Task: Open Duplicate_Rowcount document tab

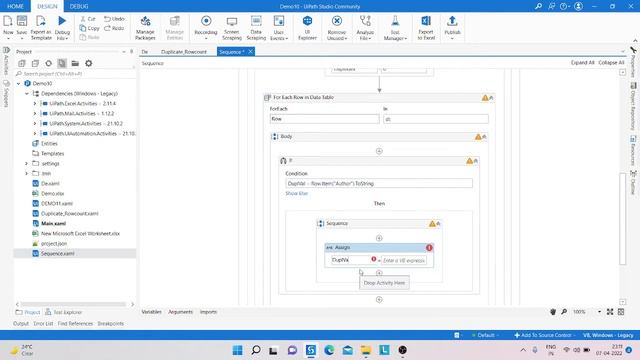Action: click(x=184, y=52)
